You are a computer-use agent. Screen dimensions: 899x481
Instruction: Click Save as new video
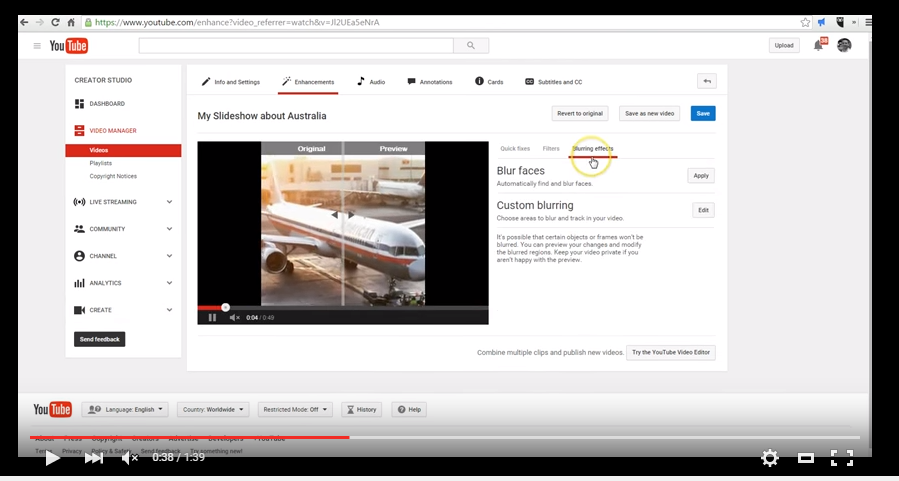click(649, 114)
